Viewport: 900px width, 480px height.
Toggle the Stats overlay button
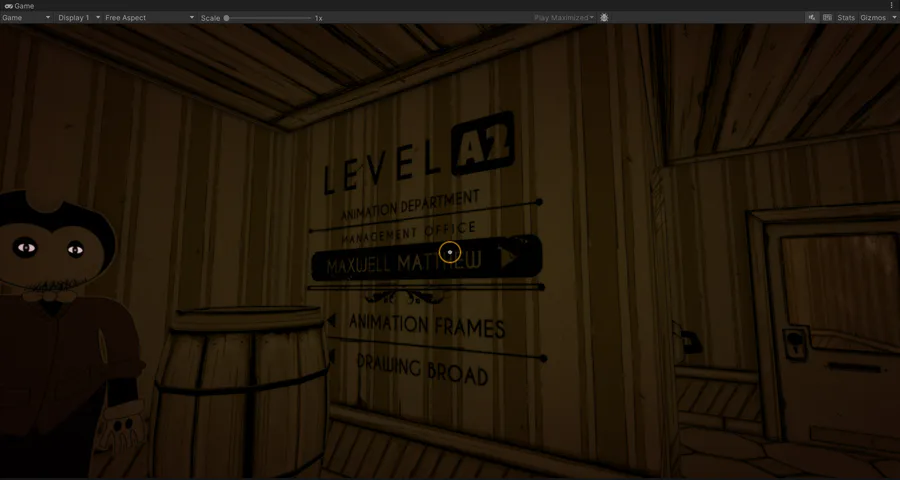(x=846, y=18)
